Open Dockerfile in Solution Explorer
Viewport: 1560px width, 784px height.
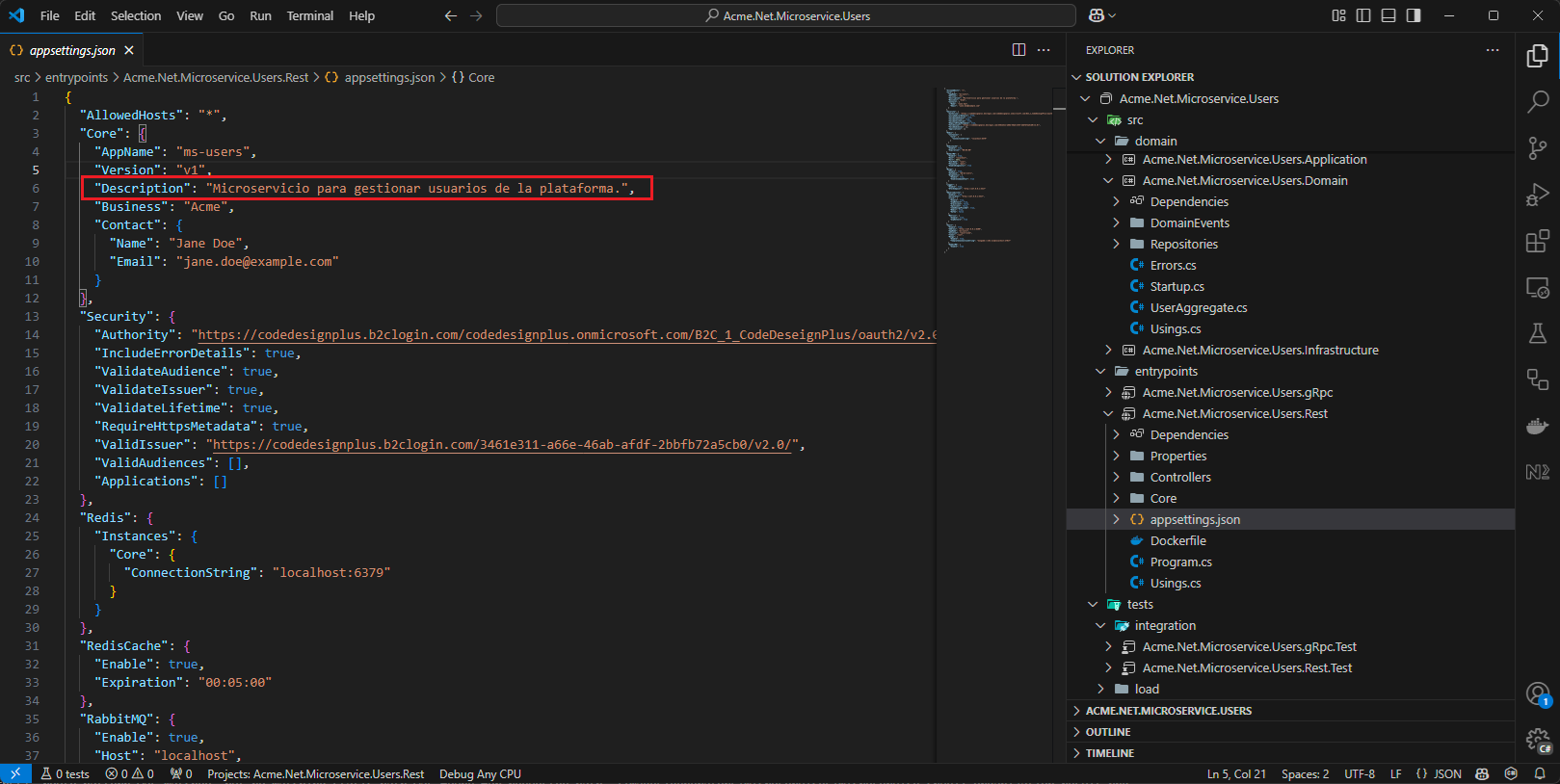point(1177,541)
